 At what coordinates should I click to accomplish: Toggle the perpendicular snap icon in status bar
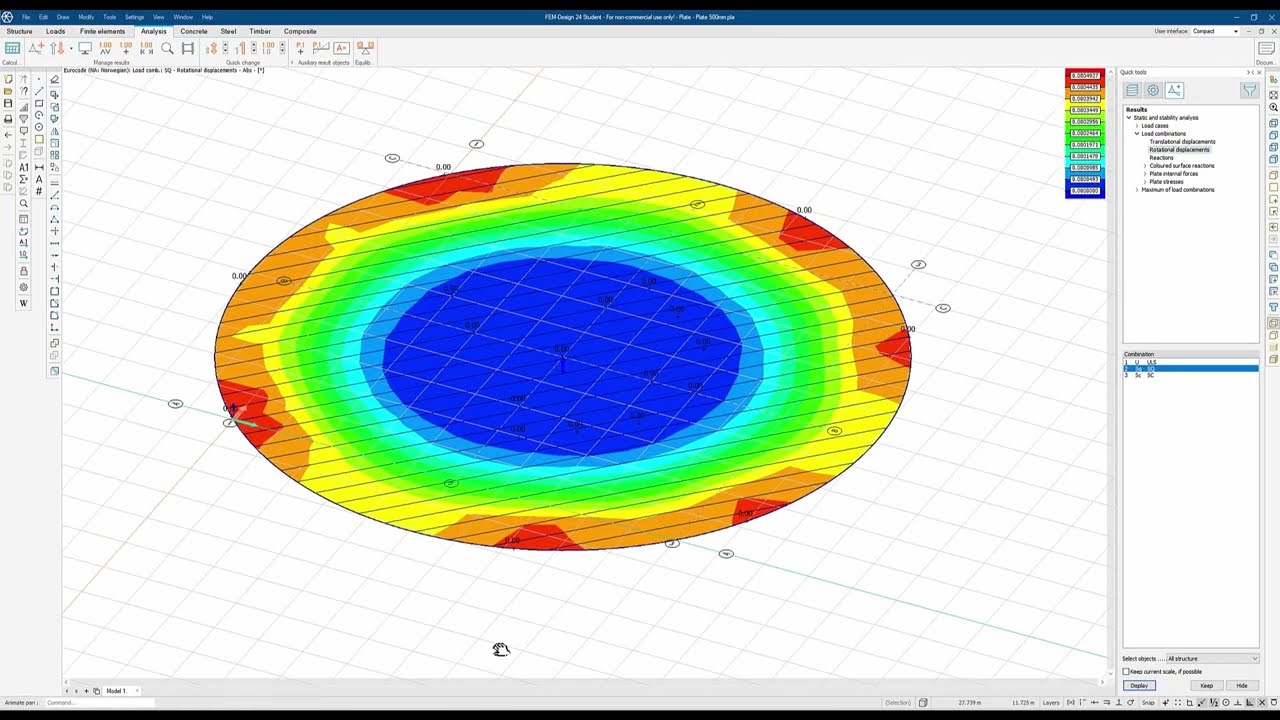pos(1238,702)
